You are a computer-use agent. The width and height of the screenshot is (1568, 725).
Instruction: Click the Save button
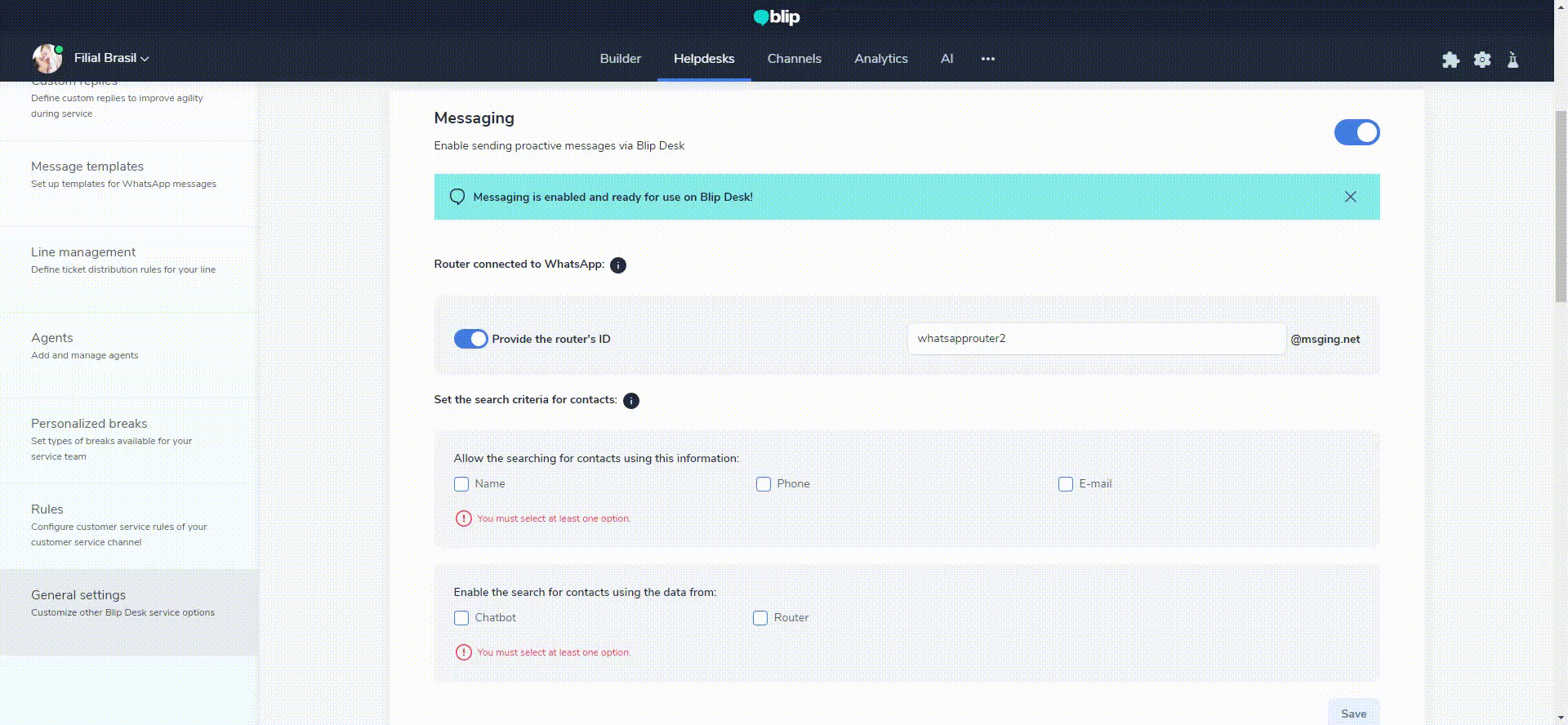(x=1353, y=713)
